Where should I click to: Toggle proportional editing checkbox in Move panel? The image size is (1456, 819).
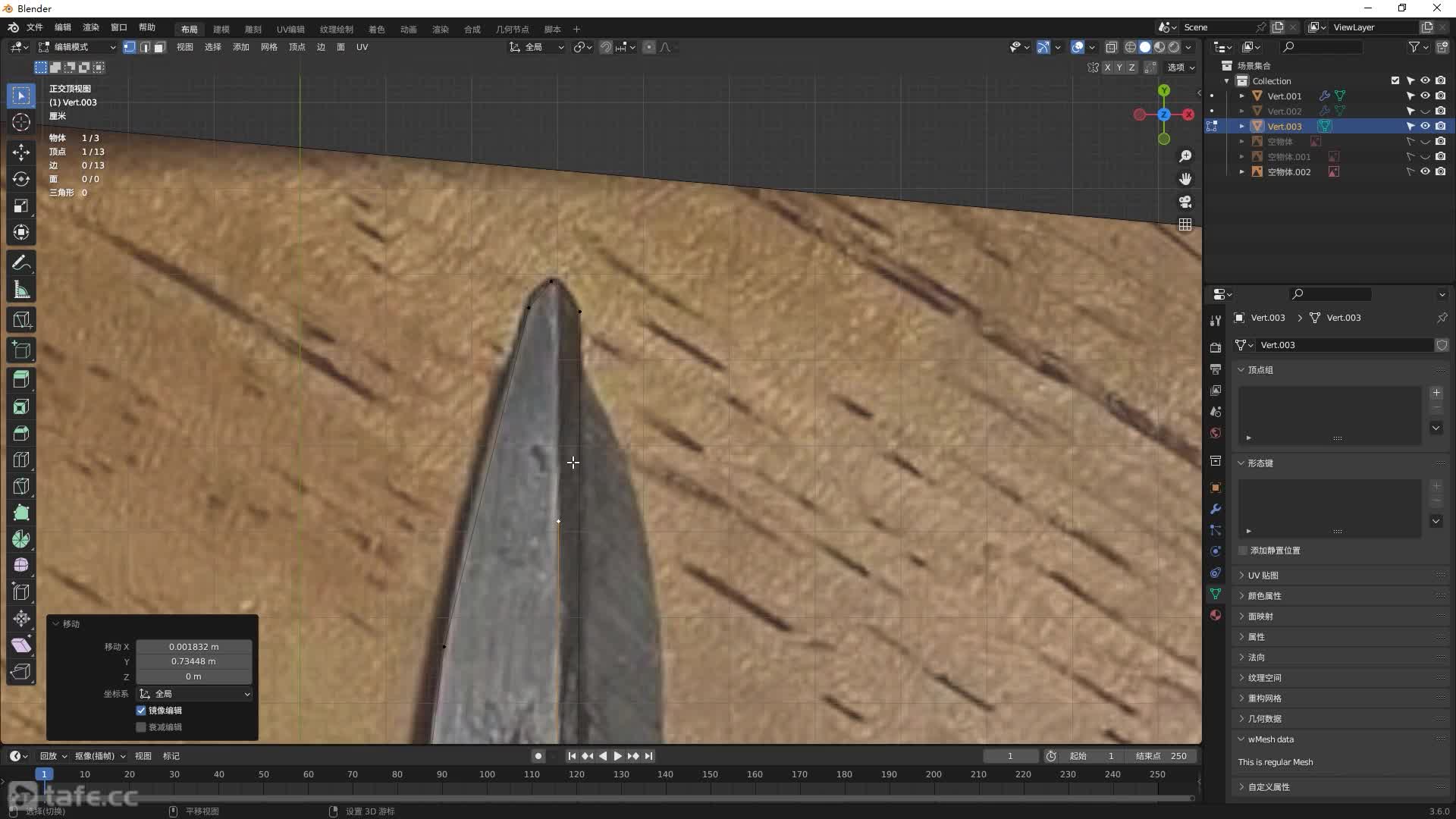coord(141,727)
